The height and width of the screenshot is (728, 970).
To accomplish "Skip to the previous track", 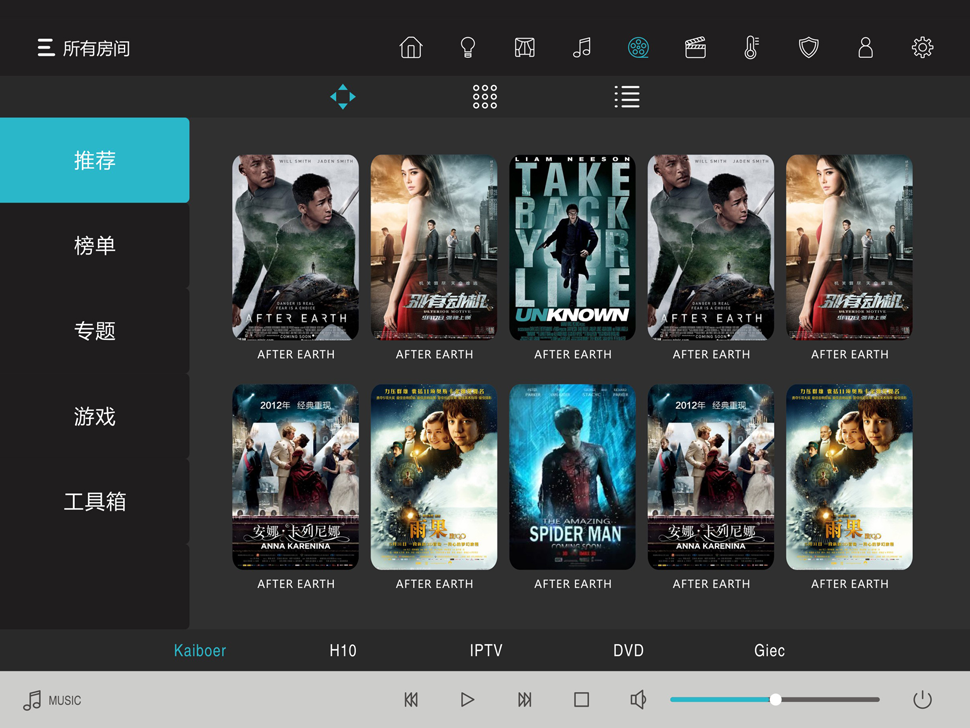I will pyautogui.click(x=411, y=700).
